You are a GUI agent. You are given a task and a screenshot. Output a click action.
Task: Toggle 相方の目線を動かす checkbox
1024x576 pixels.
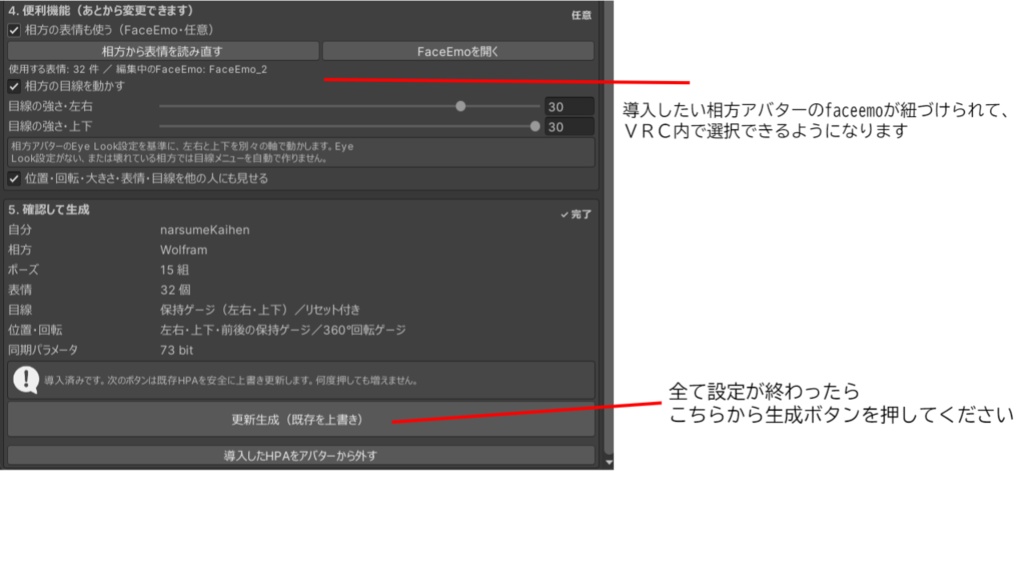[x=14, y=86]
